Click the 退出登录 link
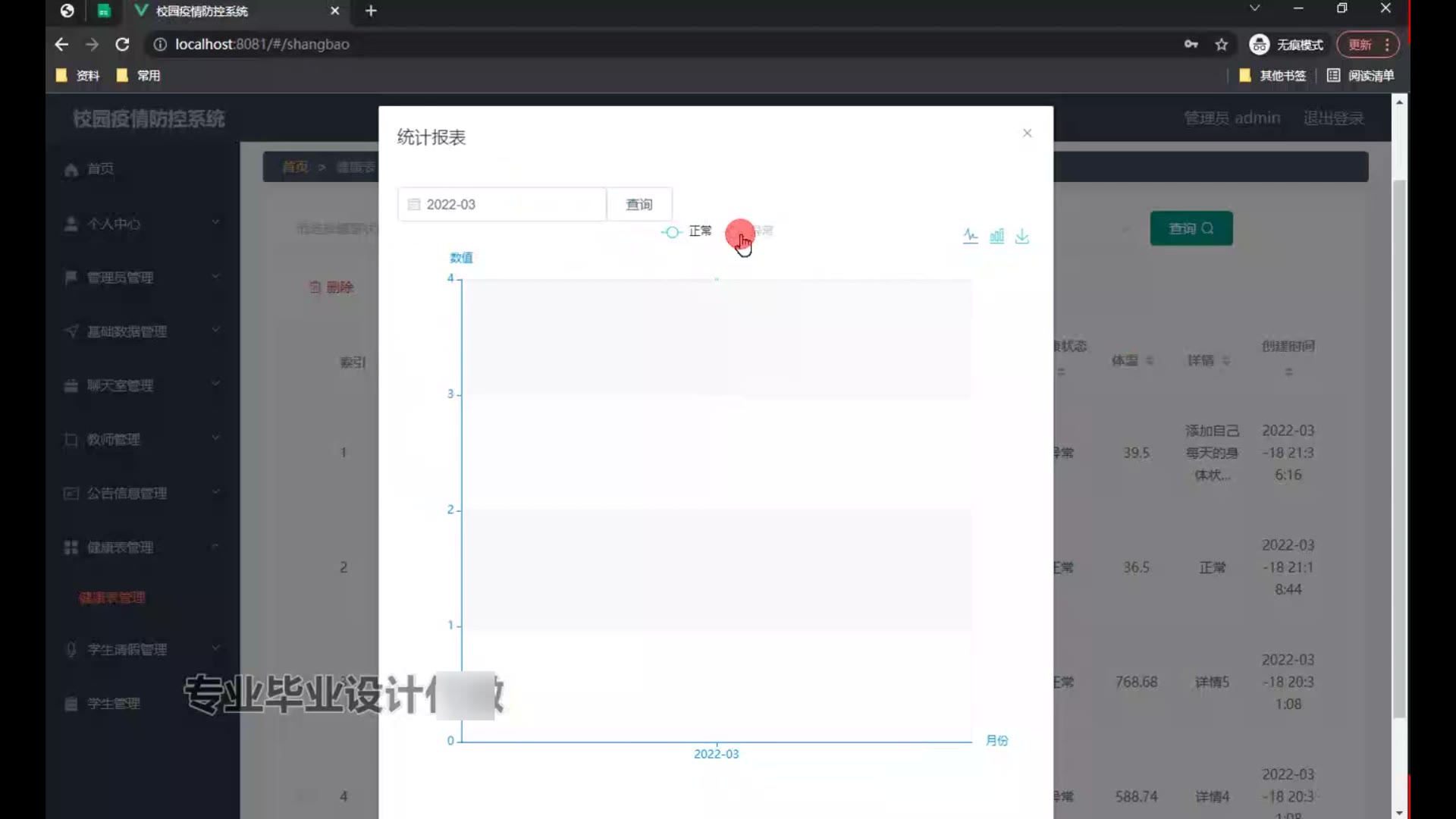 click(x=1333, y=118)
